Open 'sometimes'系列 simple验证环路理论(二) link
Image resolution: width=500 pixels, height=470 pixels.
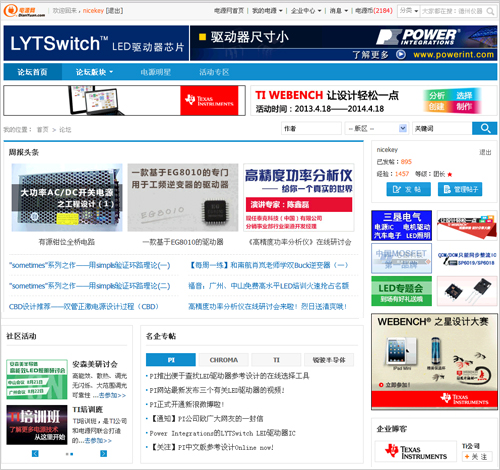click(x=90, y=286)
